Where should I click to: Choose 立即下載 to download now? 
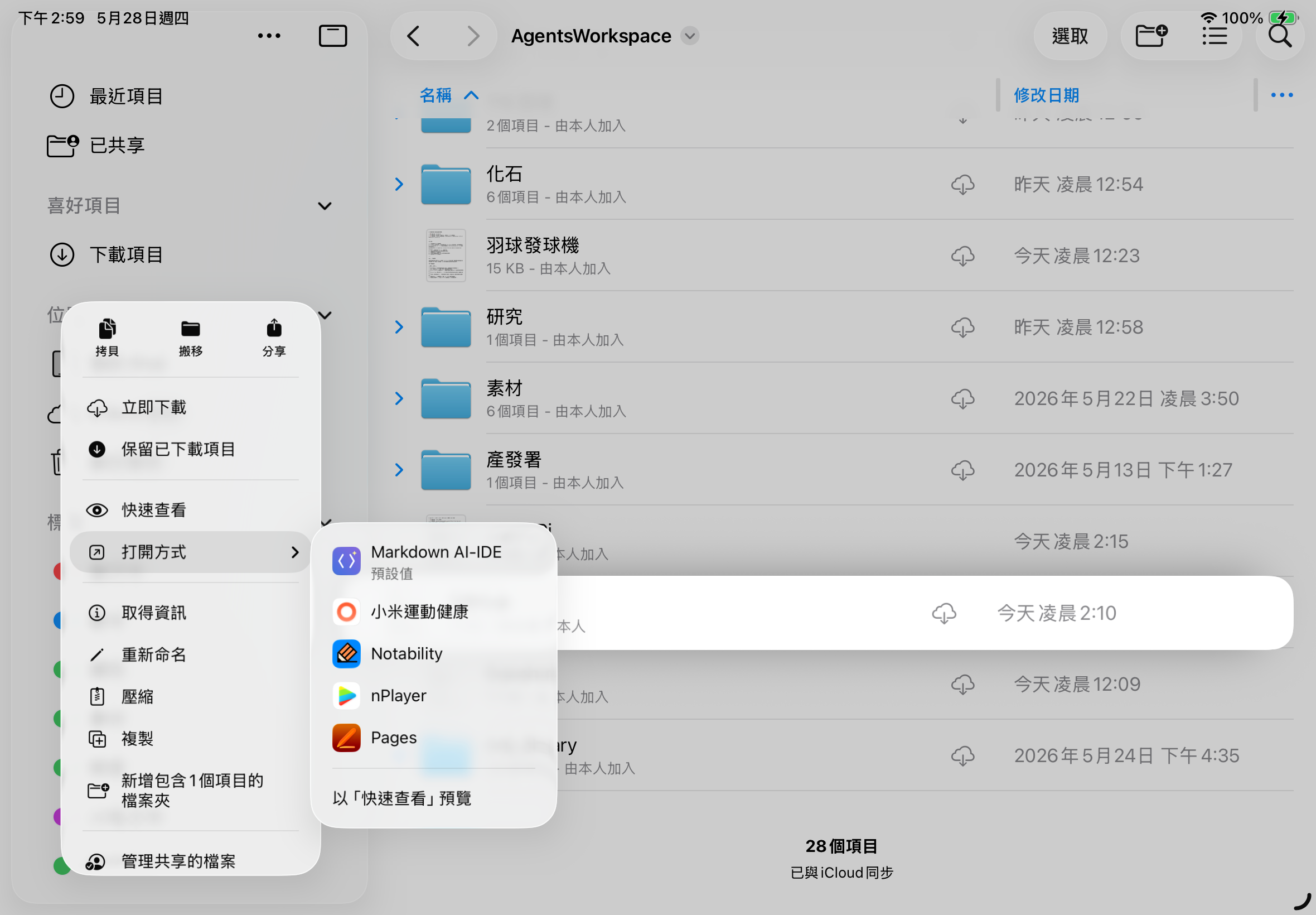(x=191, y=407)
